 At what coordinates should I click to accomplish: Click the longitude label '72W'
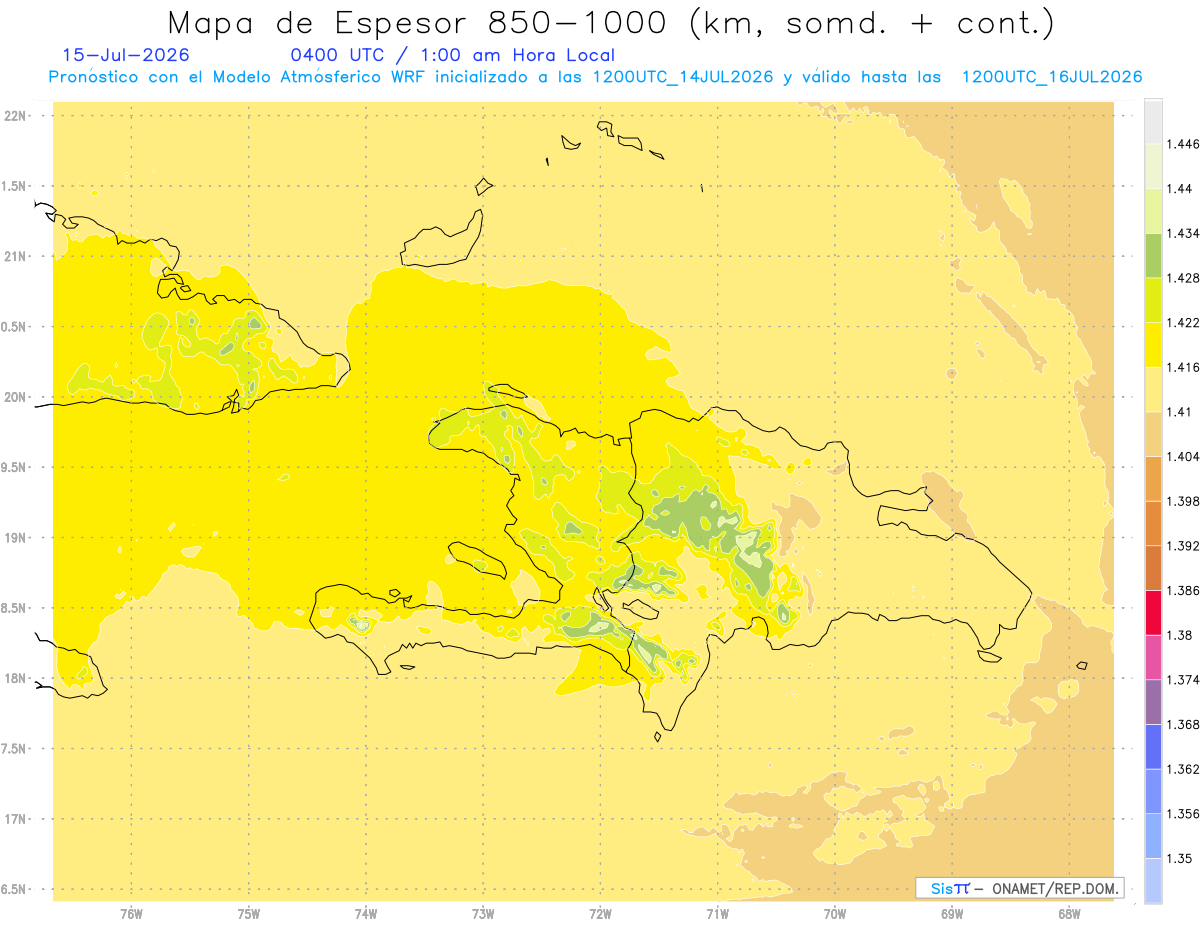[600, 914]
